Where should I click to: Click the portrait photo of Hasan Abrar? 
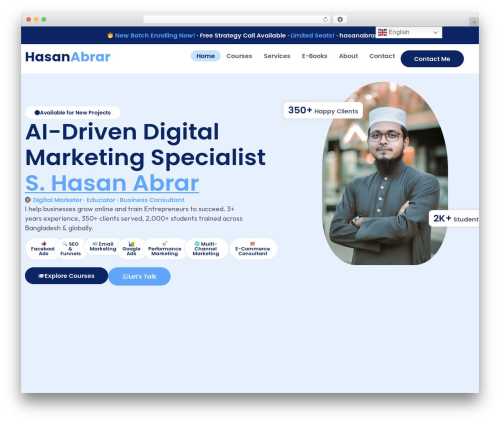[385, 173]
